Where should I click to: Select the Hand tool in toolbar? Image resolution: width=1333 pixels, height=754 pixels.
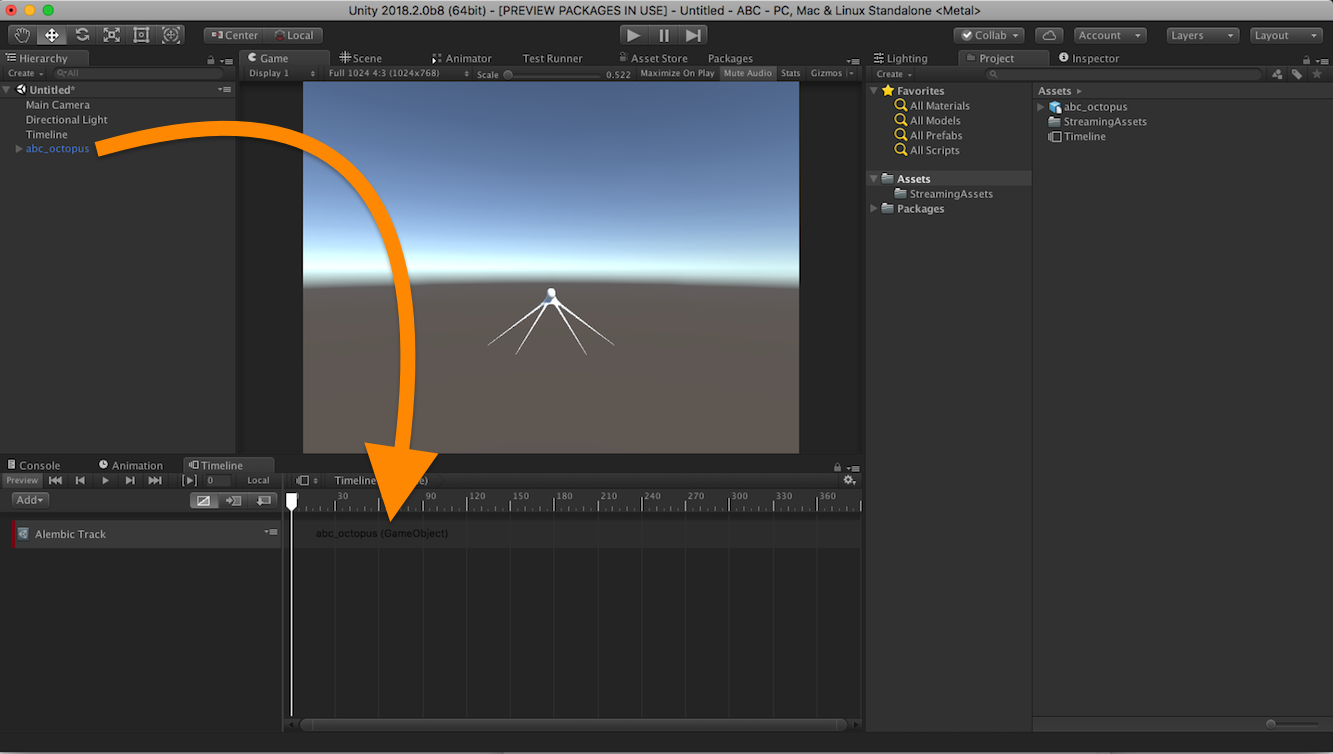pos(22,35)
